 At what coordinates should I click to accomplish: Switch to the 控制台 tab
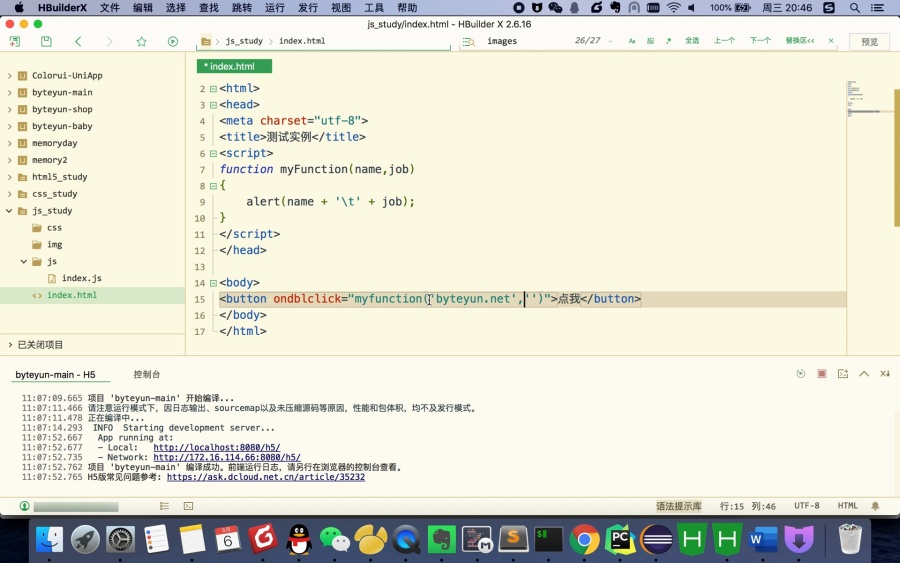coord(146,374)
